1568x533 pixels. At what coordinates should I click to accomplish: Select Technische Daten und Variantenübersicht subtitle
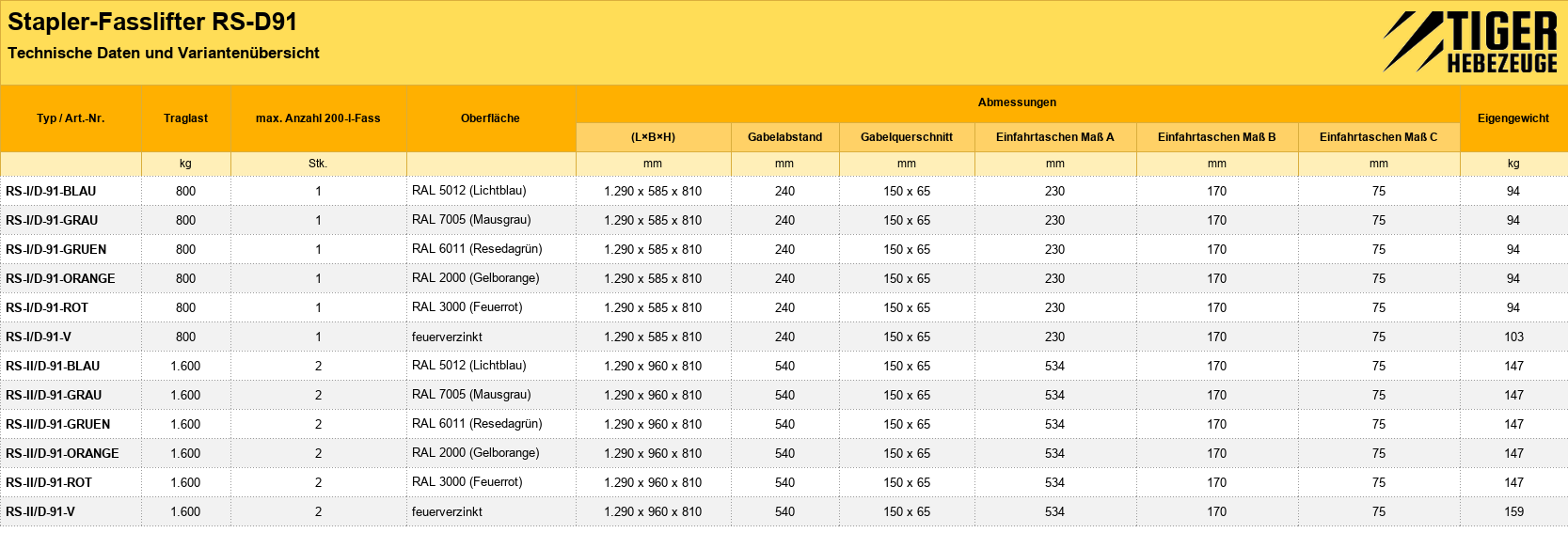(164, 53)
